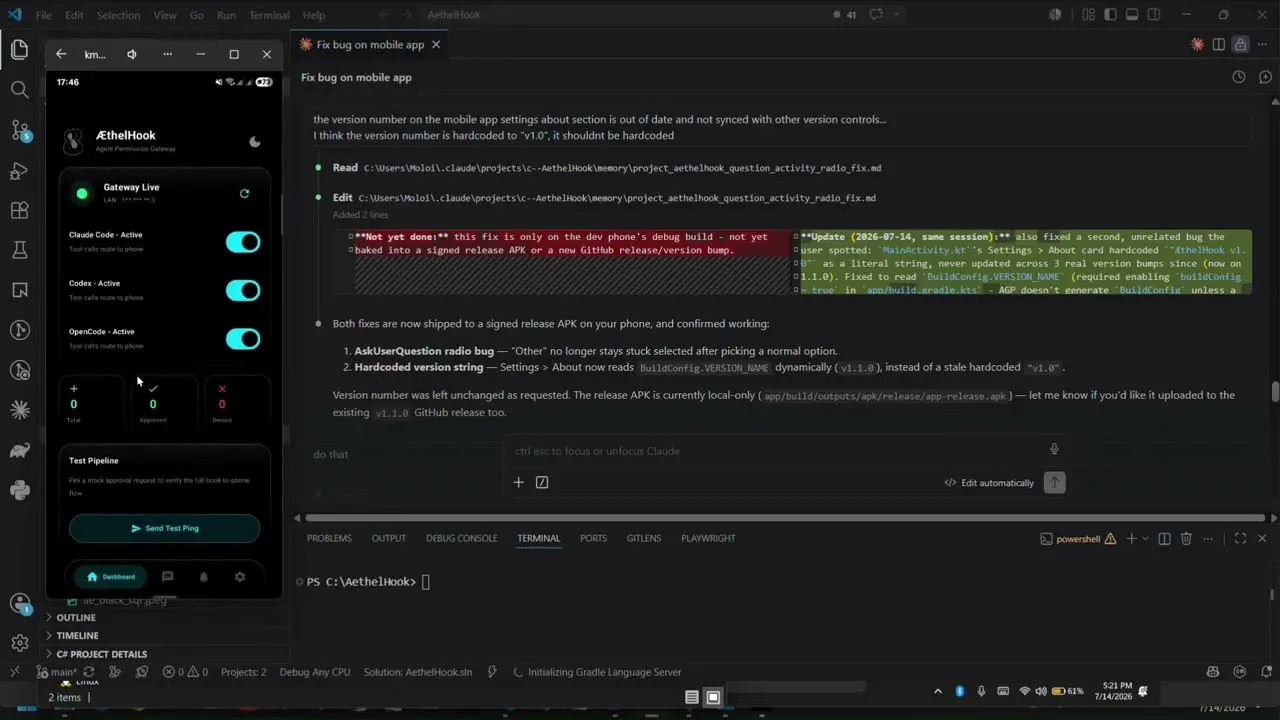Toggle the Claude Code - Active switch
The image size is (1280, 720).
click(243, 242)
